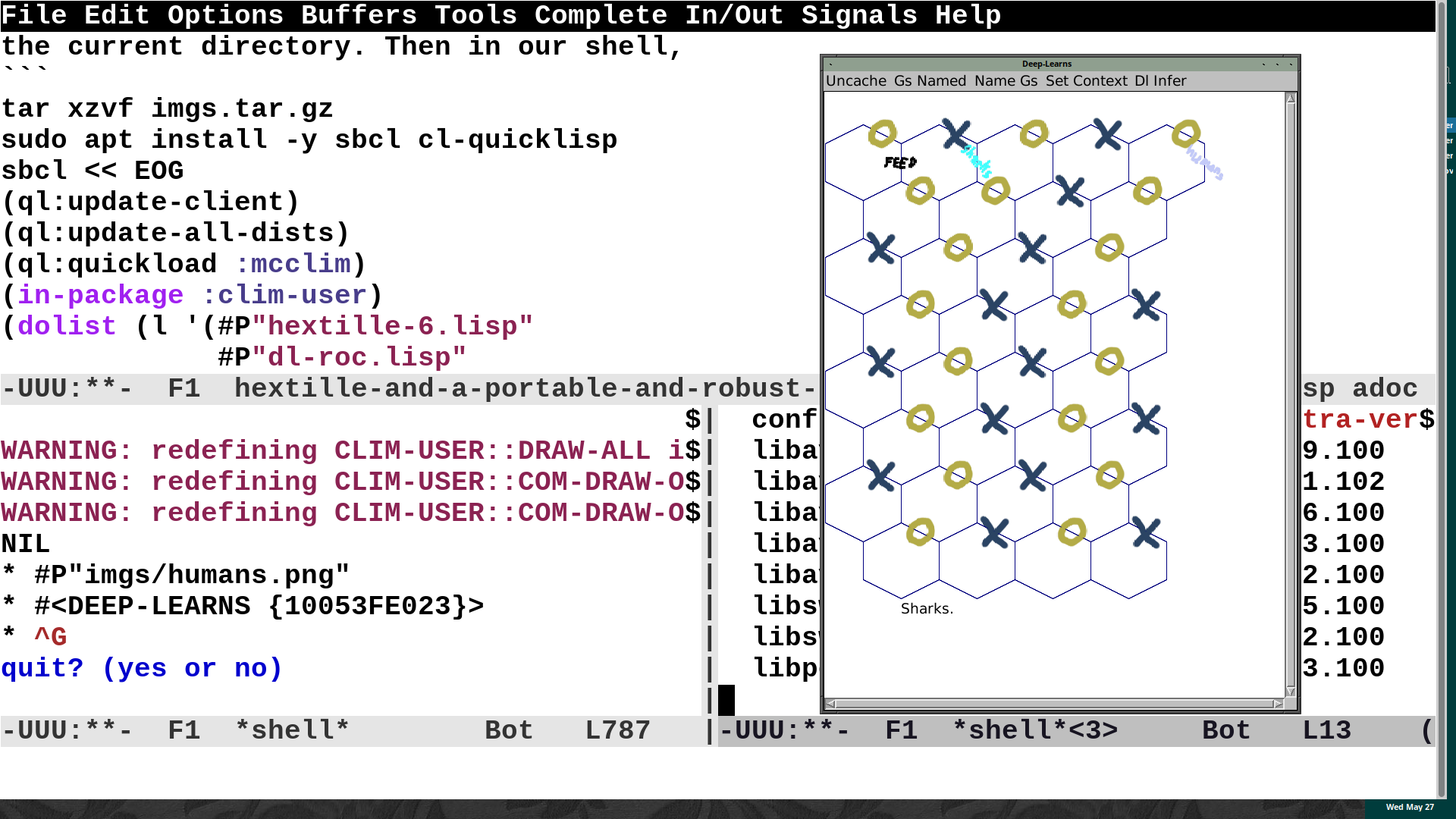Click the "hextille-6.lisp" pathname string
The image size is (1456, 819).
click(393, 326)
